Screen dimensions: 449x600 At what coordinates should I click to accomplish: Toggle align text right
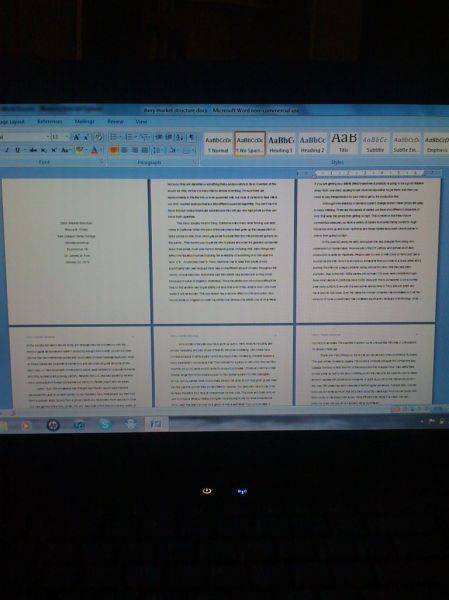click(134, 150)
